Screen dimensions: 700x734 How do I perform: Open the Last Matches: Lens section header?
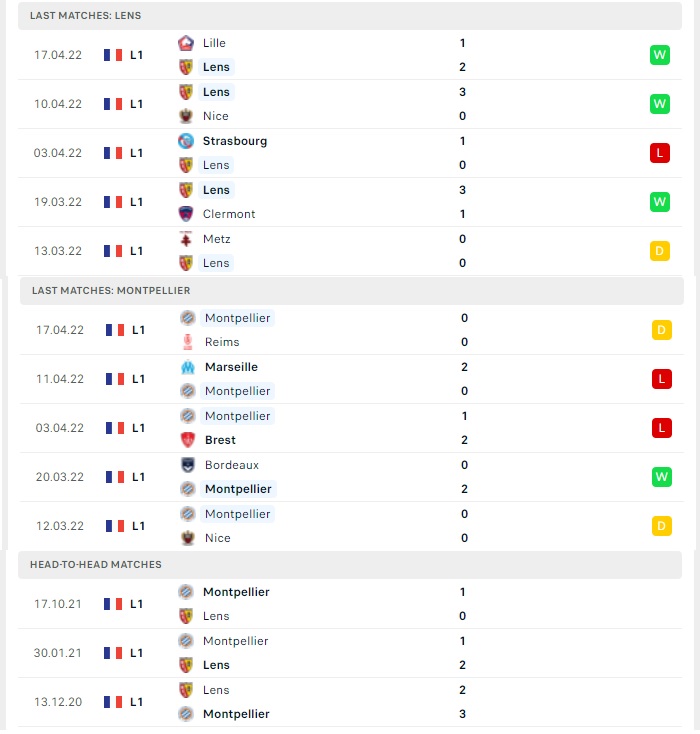(350, 16)
